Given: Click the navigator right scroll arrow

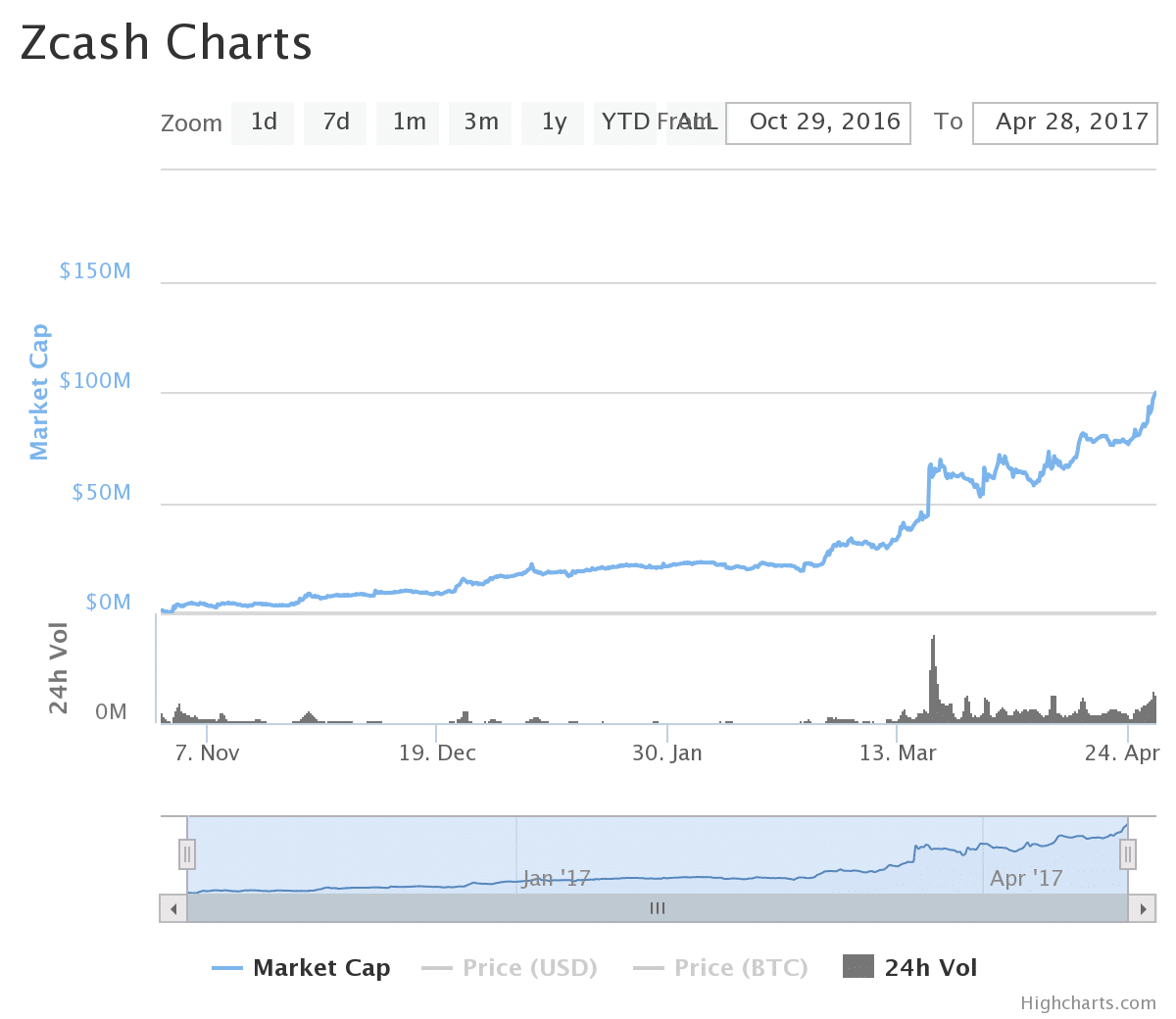Looking at the screenshot, I should (x=1142, y=908).
